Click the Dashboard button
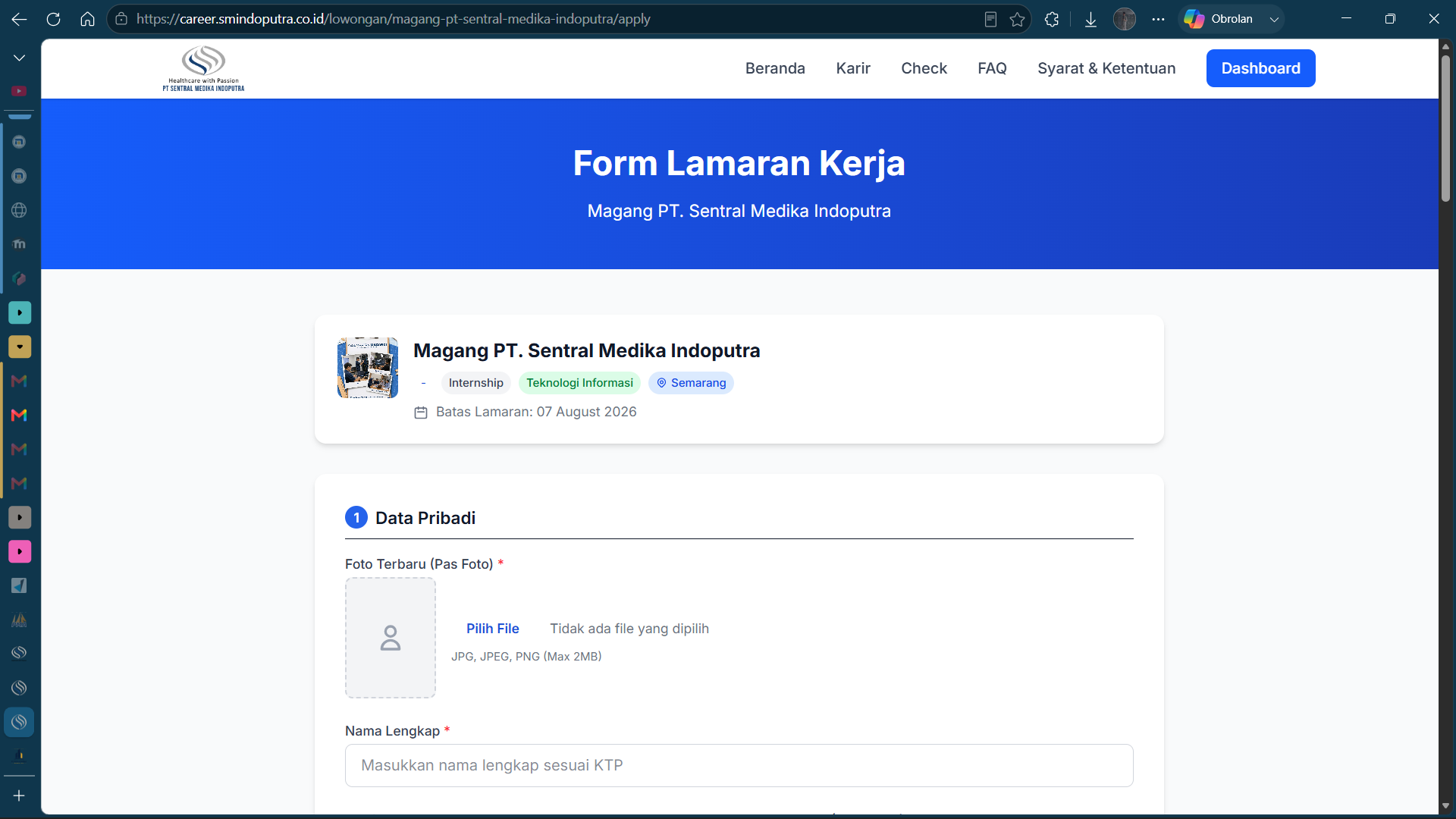 pyautogui.click(x=1260, y=68)
